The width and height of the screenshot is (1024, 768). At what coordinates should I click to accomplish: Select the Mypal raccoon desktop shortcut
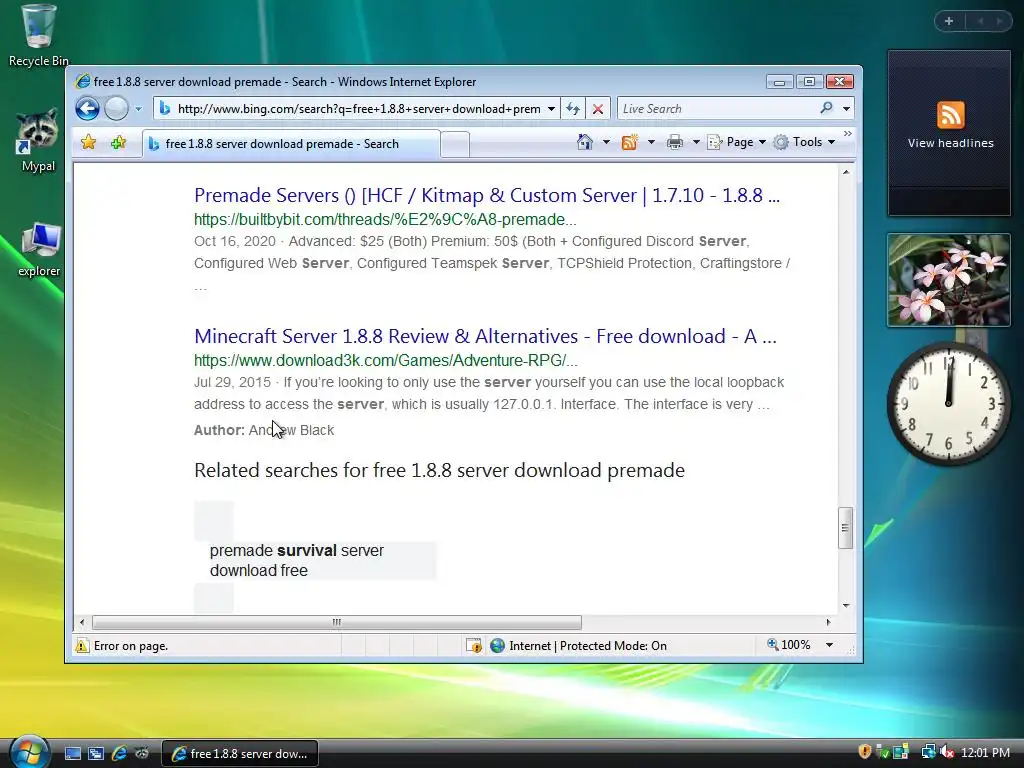coord(38,140)
